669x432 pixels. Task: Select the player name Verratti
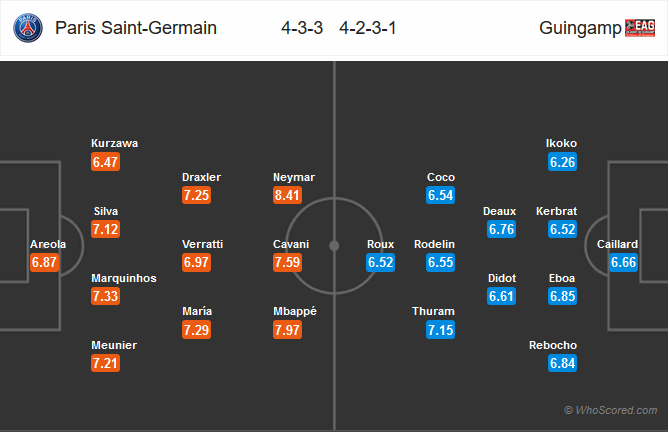203,244
